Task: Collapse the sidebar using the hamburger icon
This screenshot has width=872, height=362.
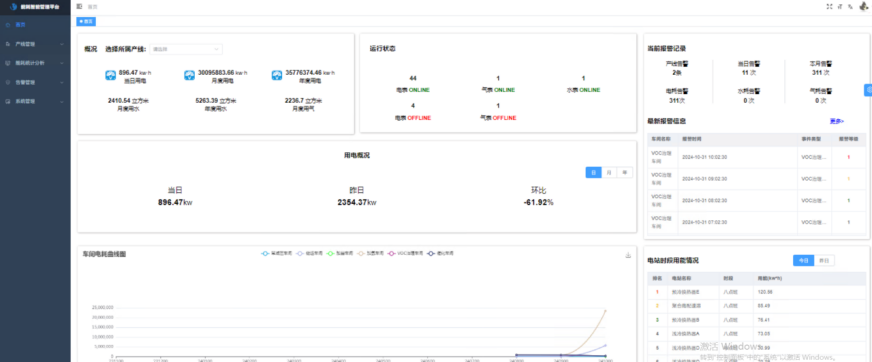Action: pos(80,6)
